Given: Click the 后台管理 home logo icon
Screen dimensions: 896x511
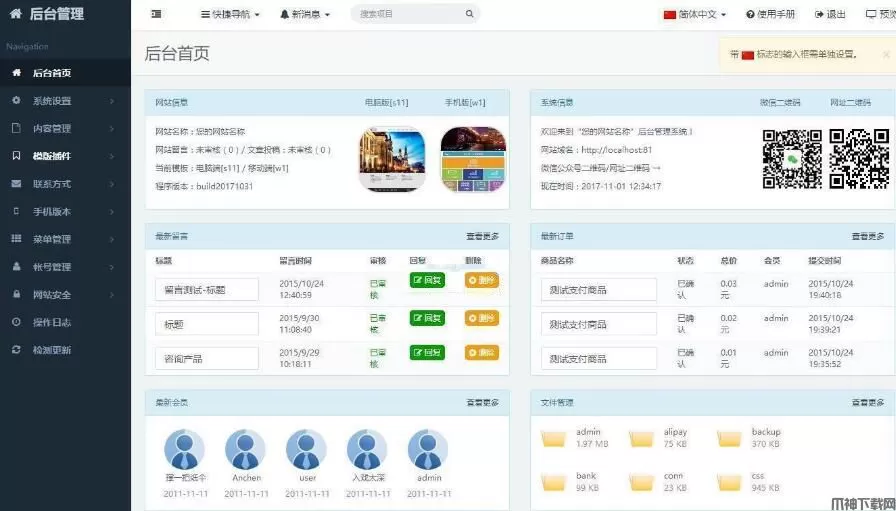Looking at the screenshot, I should (15, 14).
